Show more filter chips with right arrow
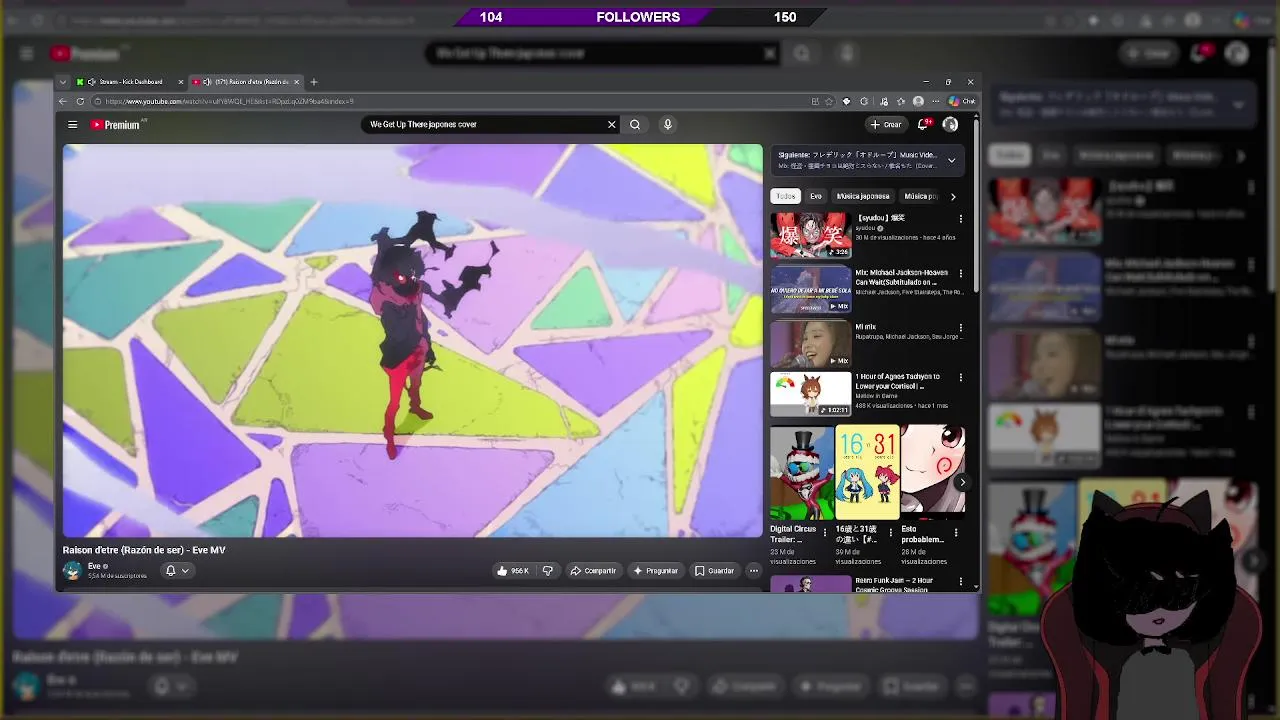Viewport: 1280px width, 720px height. click(x=953, y=196)
